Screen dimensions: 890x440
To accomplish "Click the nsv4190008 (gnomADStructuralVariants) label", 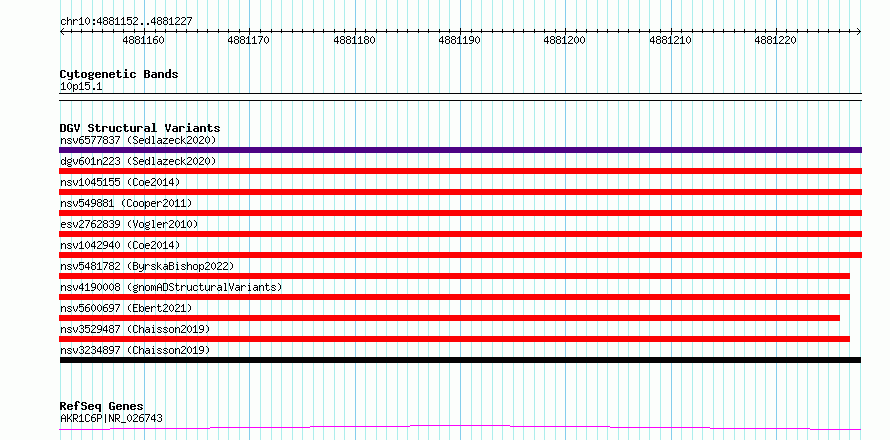I will click(171, 287).
